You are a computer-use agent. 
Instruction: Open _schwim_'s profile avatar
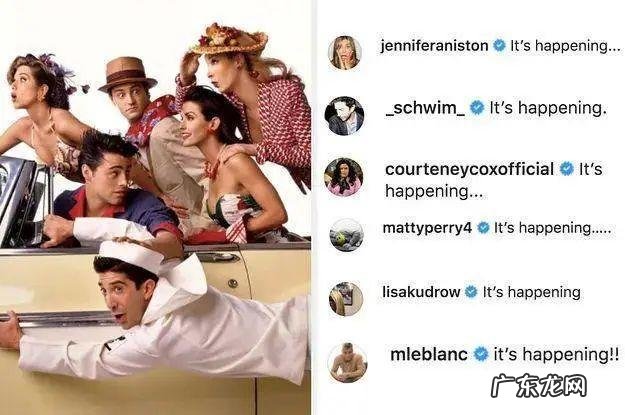pyautogui.click(x=344, y=115)
